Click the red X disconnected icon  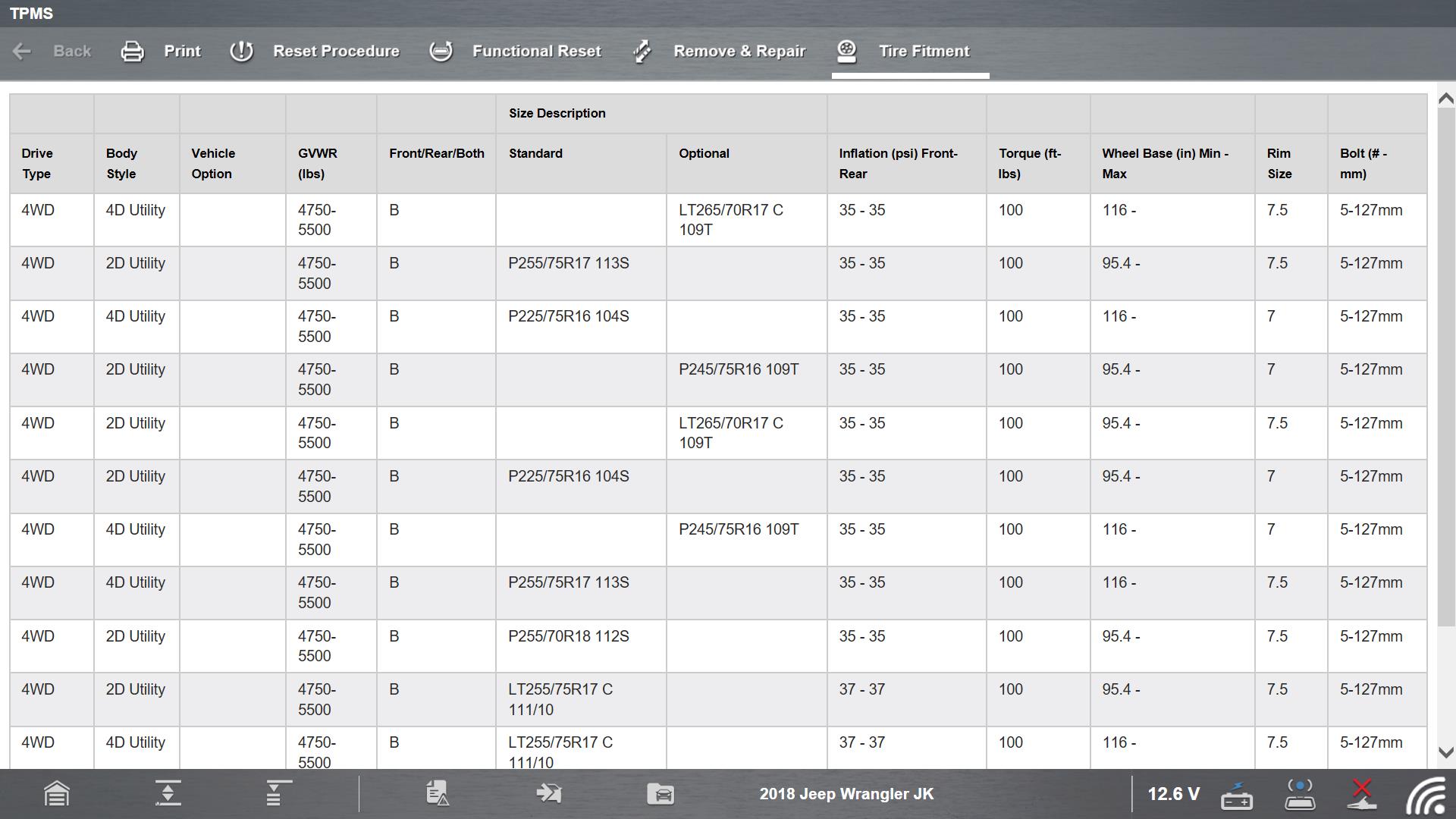tap(1362, 794)
